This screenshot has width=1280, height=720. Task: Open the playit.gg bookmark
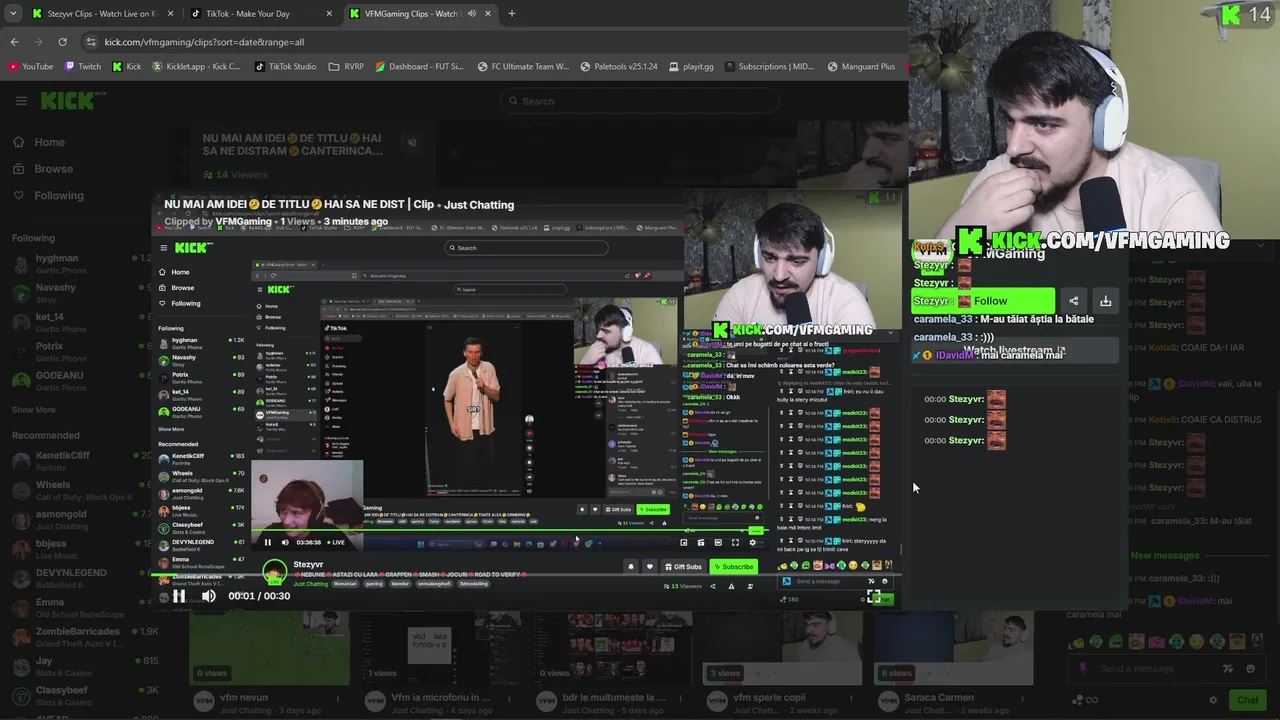point(690,67)
